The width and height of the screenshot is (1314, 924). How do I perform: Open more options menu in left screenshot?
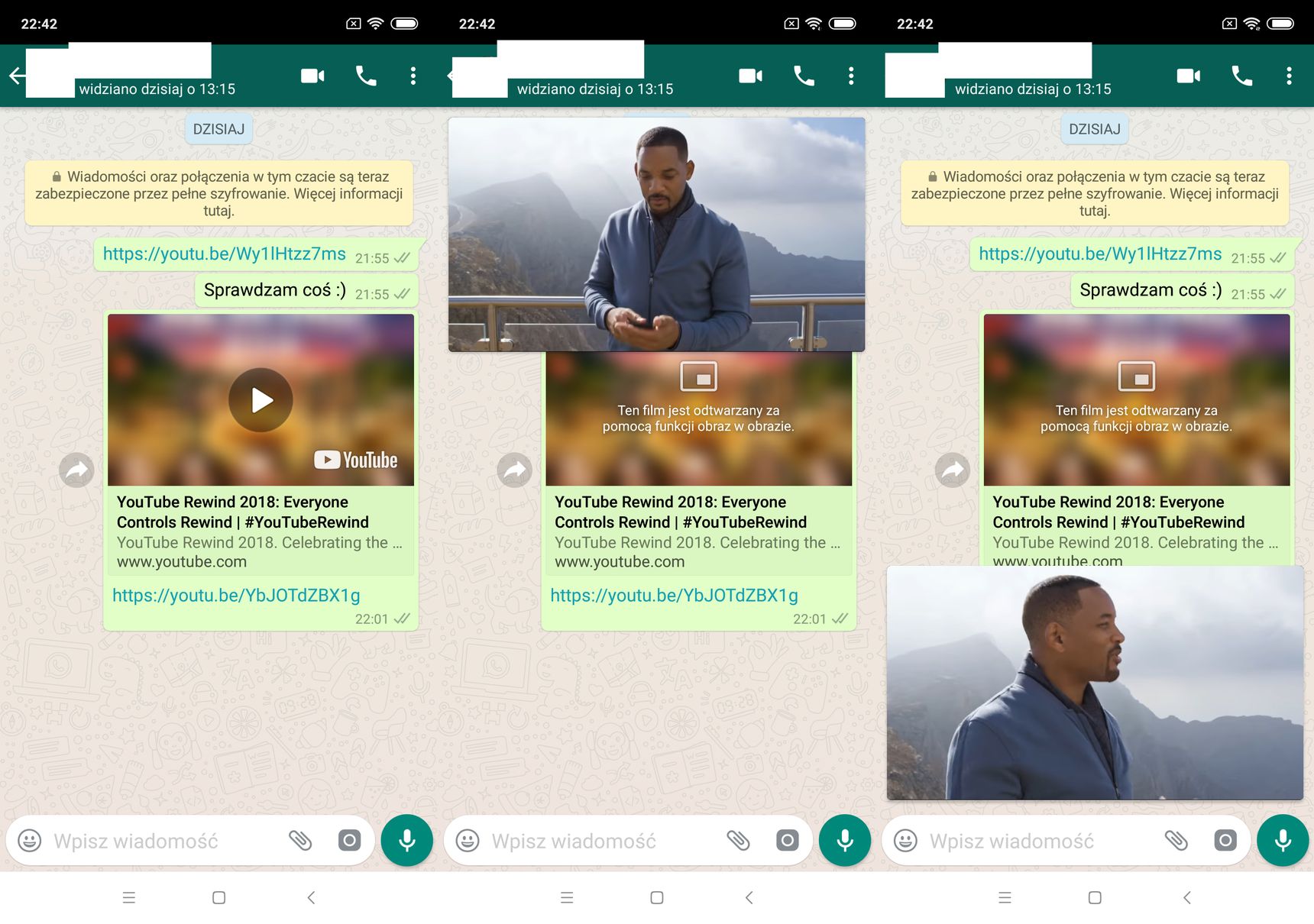pyautogui.click(x=413, y=76)
